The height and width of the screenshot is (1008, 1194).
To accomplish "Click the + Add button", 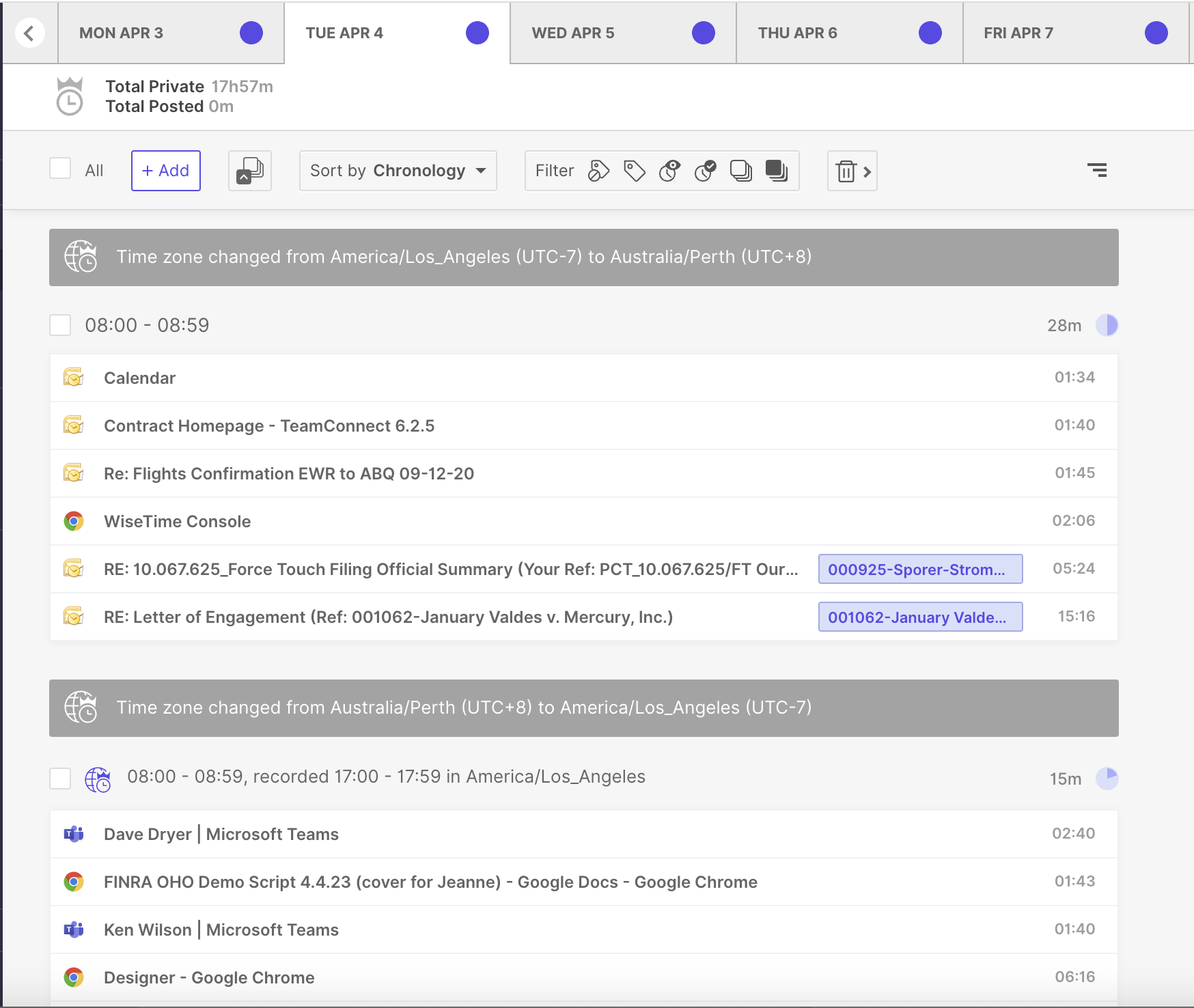I will pyautogui.click(x=166, y=171).
